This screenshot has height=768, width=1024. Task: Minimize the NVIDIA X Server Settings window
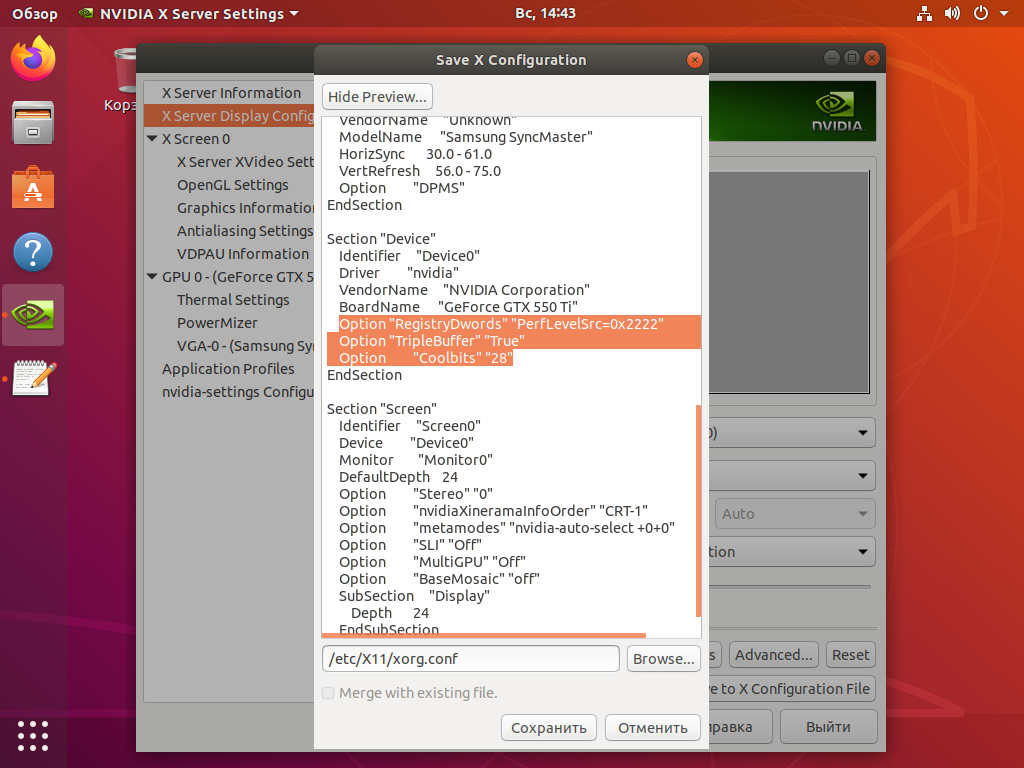[831, 58]
